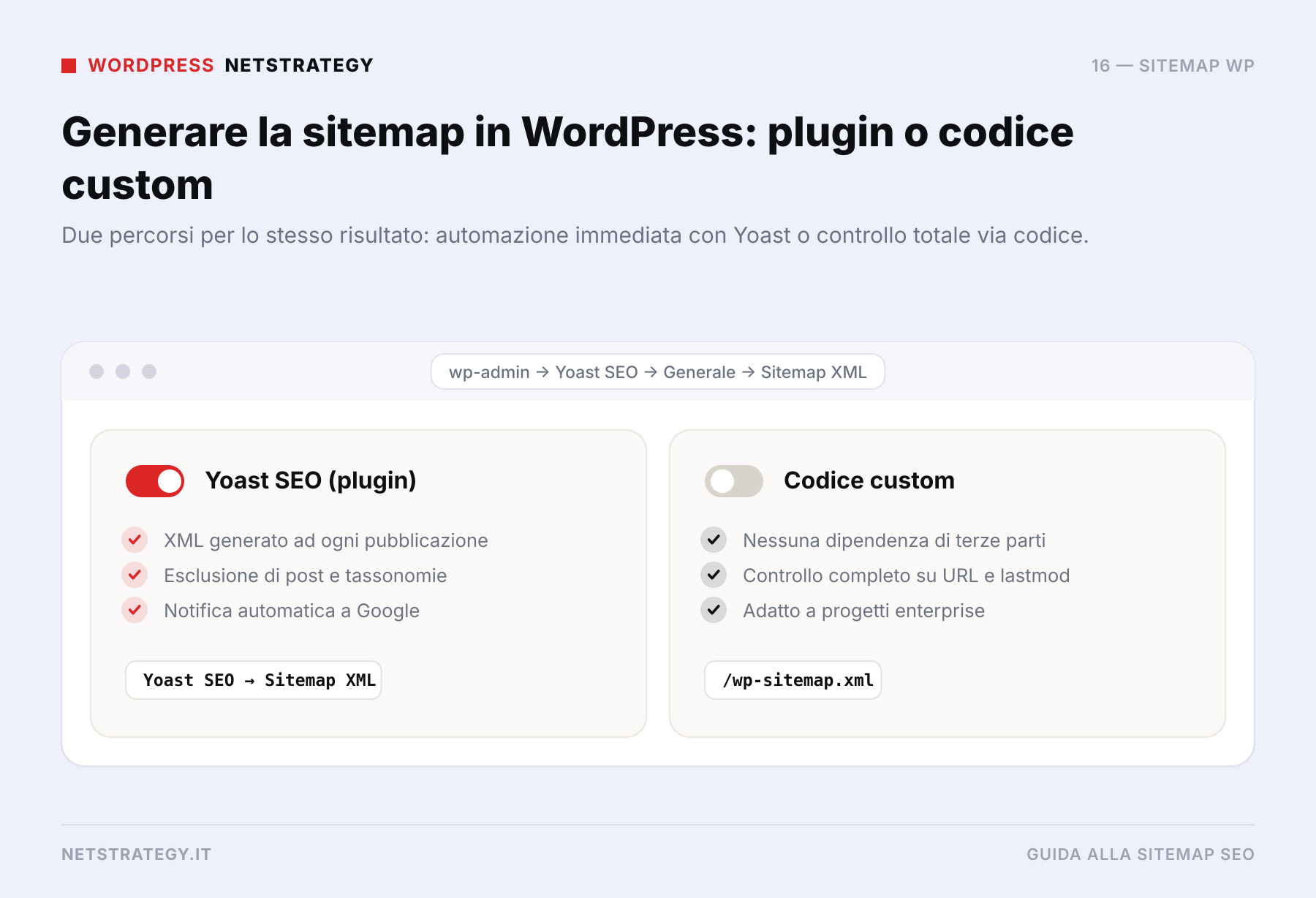Click the Yoast SEO → Sitemap XML chip
The width and height of the screenshot is (1316, 898).
pyautogui.click(x=254, y=680)
